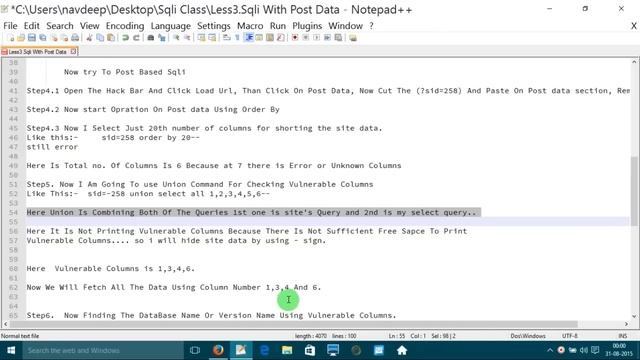The image size is (640, 360).
Task: Open the Run menu
Action: click(278, 26)
